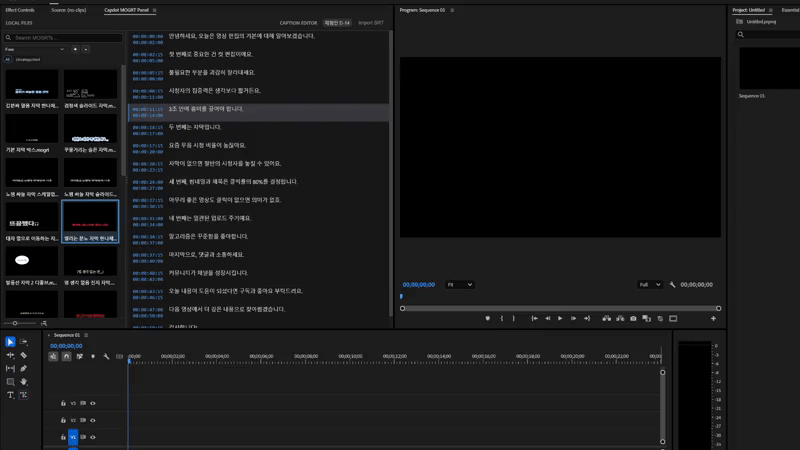
Task: Toggle Snap in timeline
Action: click(67, 356)
